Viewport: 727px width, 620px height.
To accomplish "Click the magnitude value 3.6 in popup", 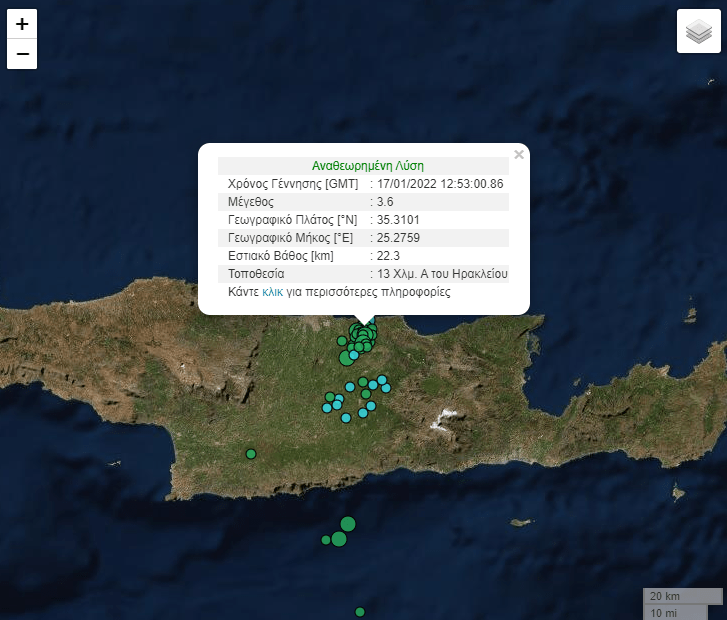I will (386, 202).
